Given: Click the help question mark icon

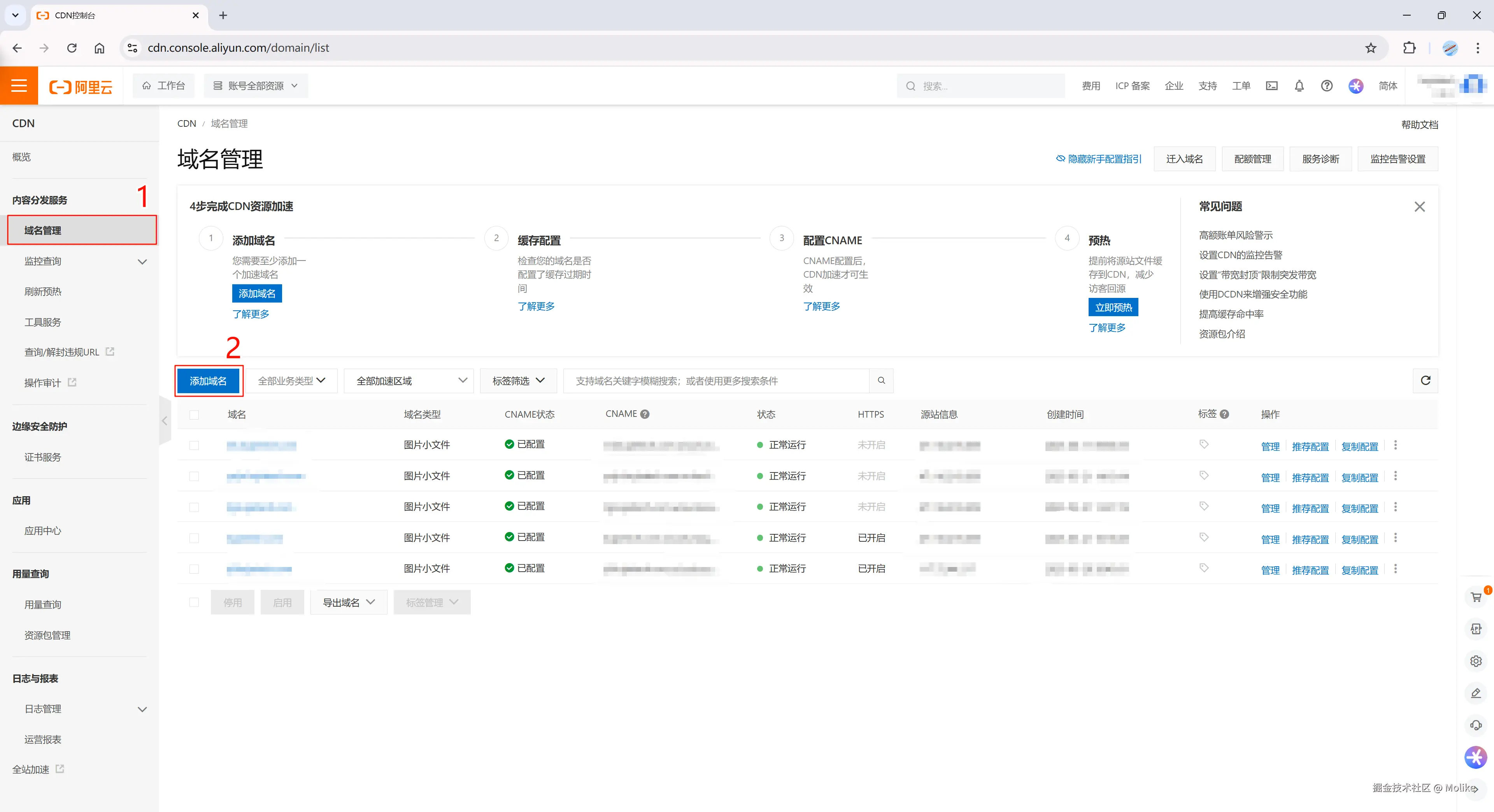Looking at the screenshot, I should [x=1326, y=86].
